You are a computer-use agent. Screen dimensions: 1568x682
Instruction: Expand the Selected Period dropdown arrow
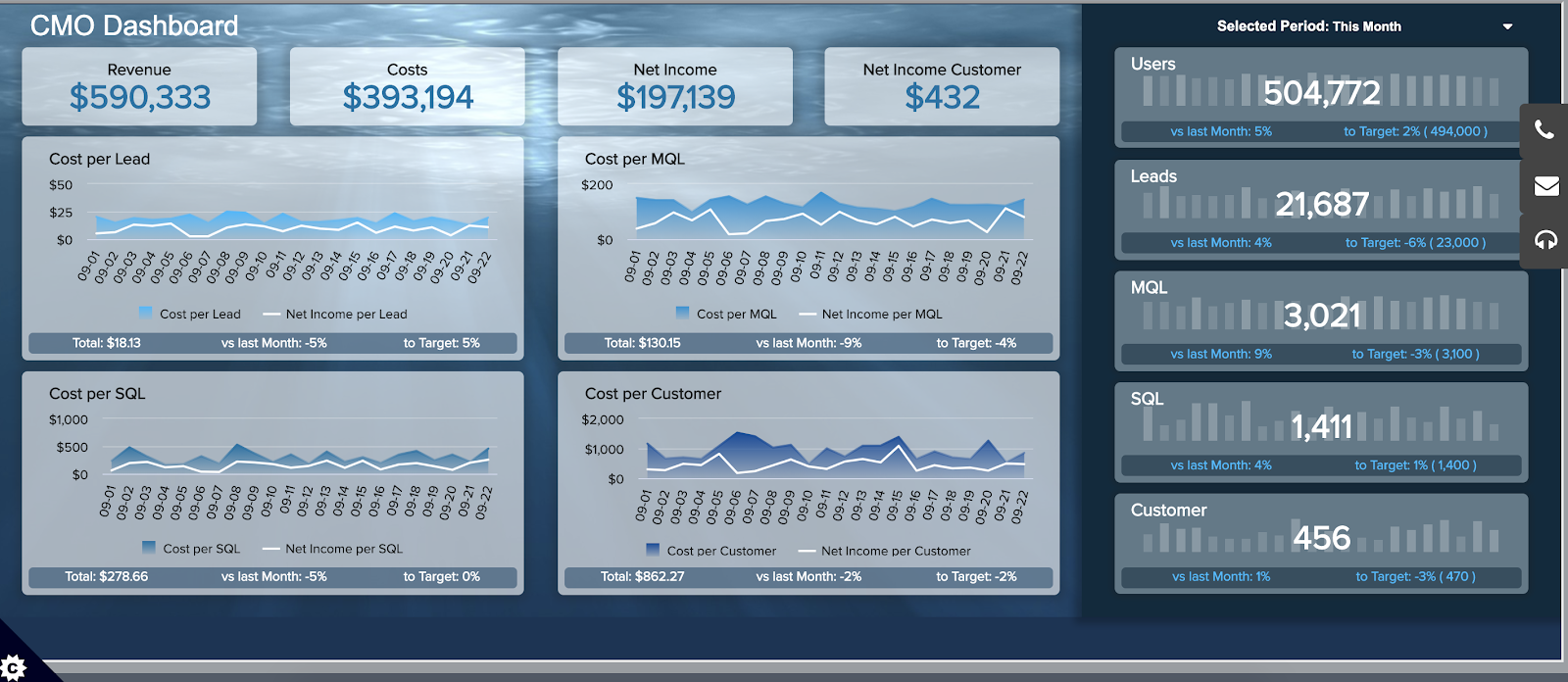coord(1507,26)
